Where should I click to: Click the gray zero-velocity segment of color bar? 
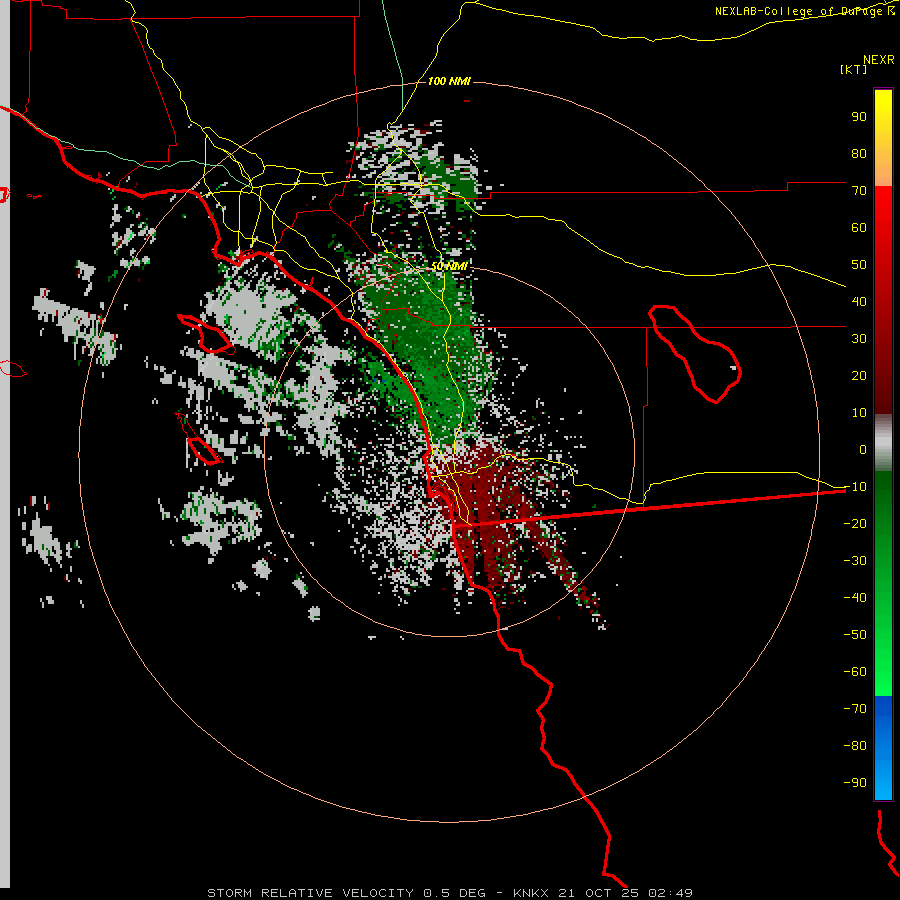[883, 443]
